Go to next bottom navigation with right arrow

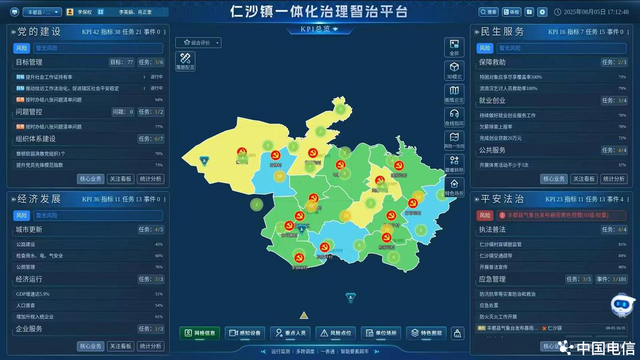click(x=377, y=351)
